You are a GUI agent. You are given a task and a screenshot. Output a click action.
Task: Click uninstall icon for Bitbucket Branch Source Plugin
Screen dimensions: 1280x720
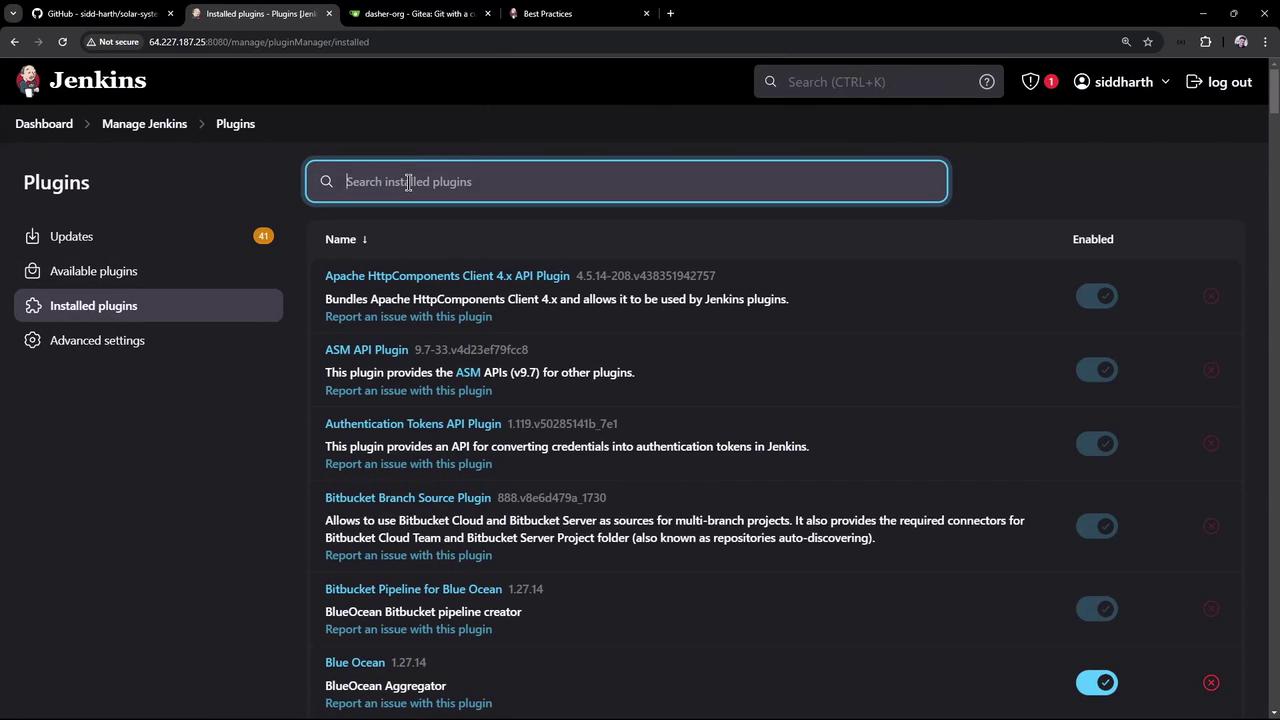coord(1211,526)
